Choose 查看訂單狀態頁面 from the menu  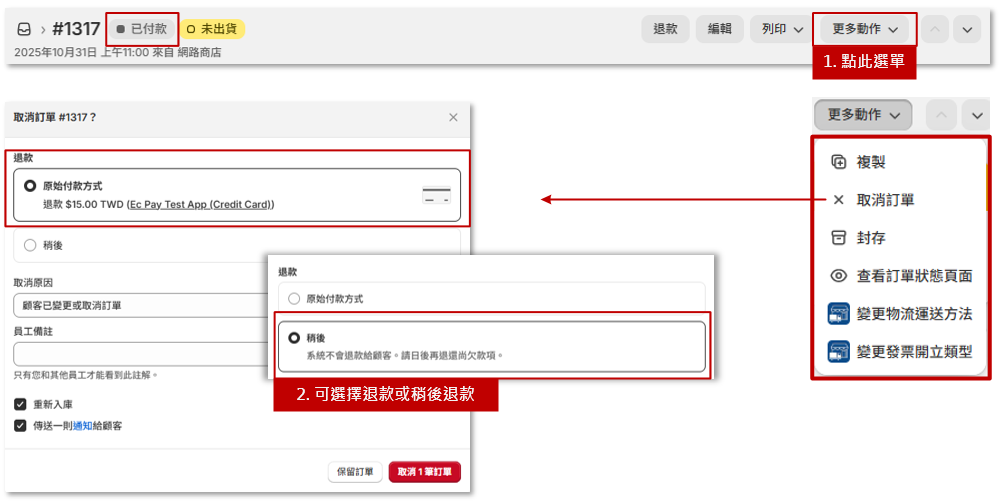pos(914,276)
